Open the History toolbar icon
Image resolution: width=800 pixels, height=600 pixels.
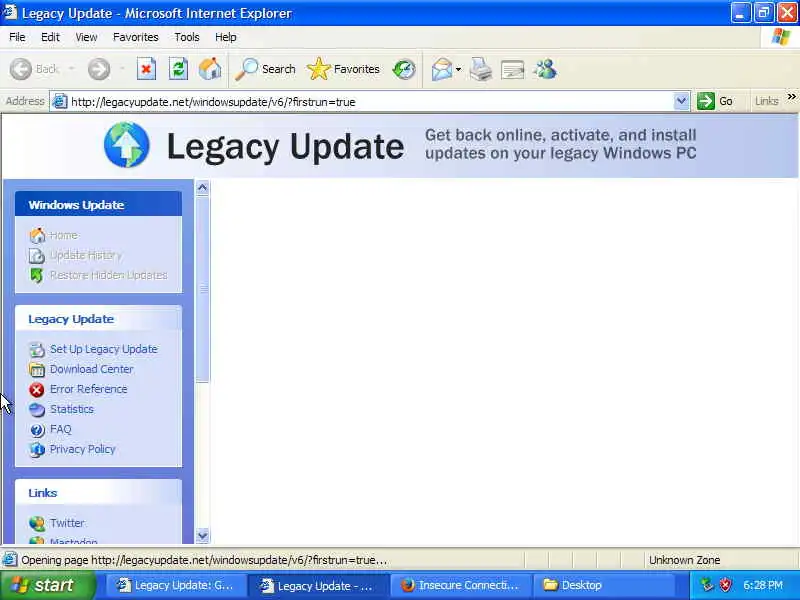[404, 69]
